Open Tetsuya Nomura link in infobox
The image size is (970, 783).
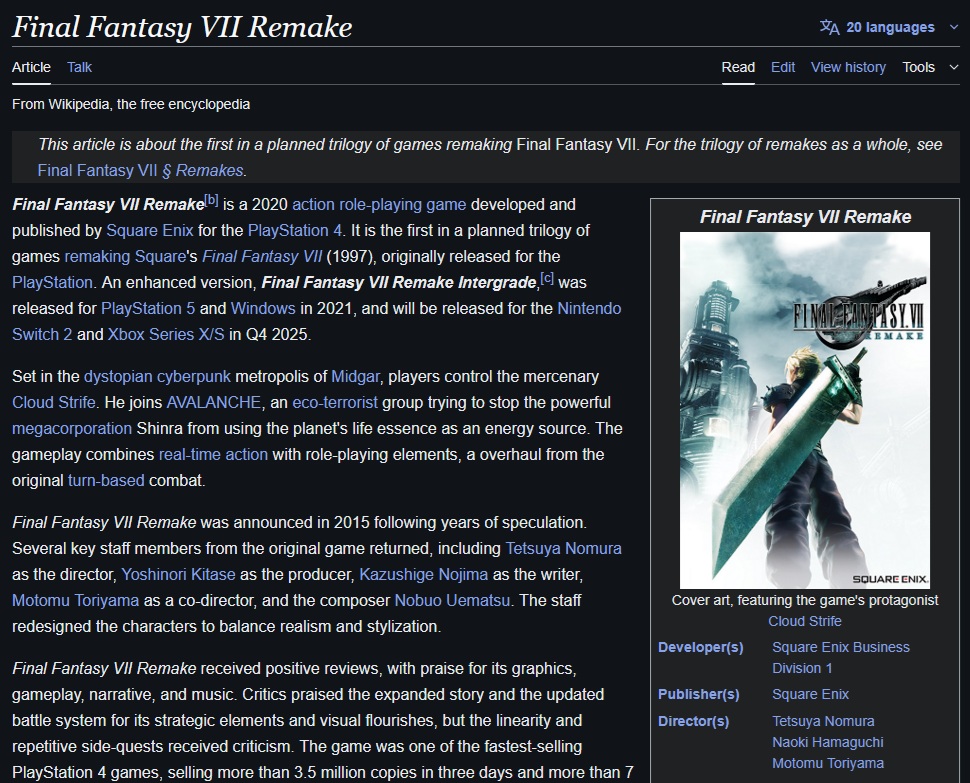click(823, 721)
